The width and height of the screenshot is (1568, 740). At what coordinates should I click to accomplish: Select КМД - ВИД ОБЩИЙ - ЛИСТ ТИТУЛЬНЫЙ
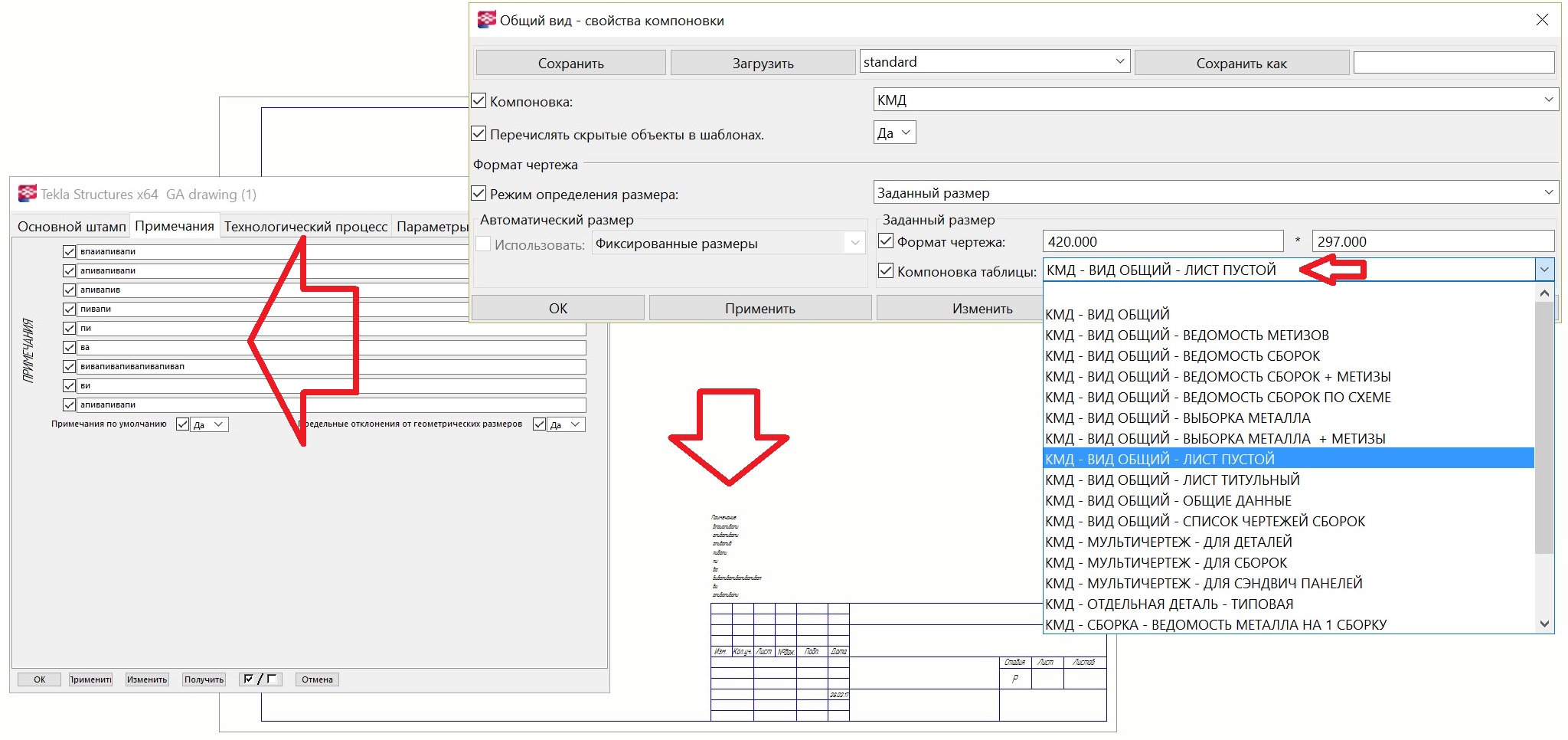point(1172,480)
